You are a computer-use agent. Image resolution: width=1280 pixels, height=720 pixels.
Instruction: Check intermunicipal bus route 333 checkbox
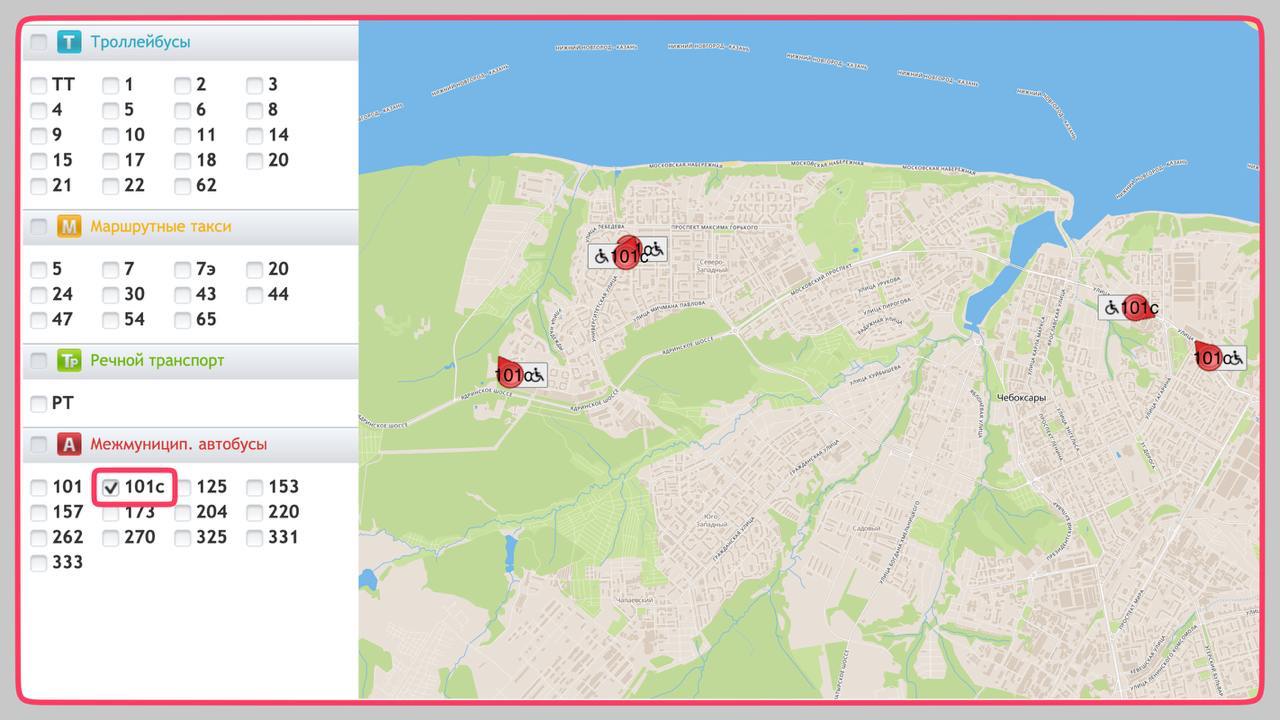point(39,563)
